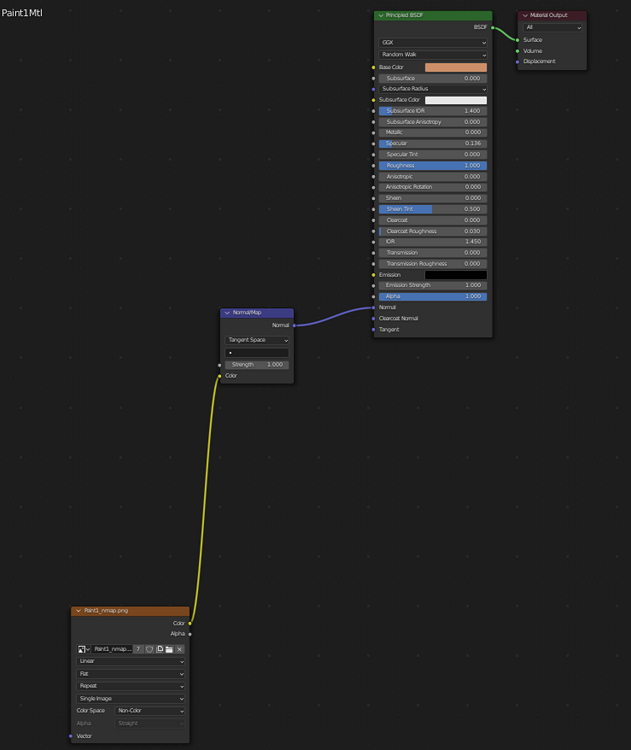Click the black Emission color swatch
Viewport: 631px width, 750px height.
tap(456, 275)
